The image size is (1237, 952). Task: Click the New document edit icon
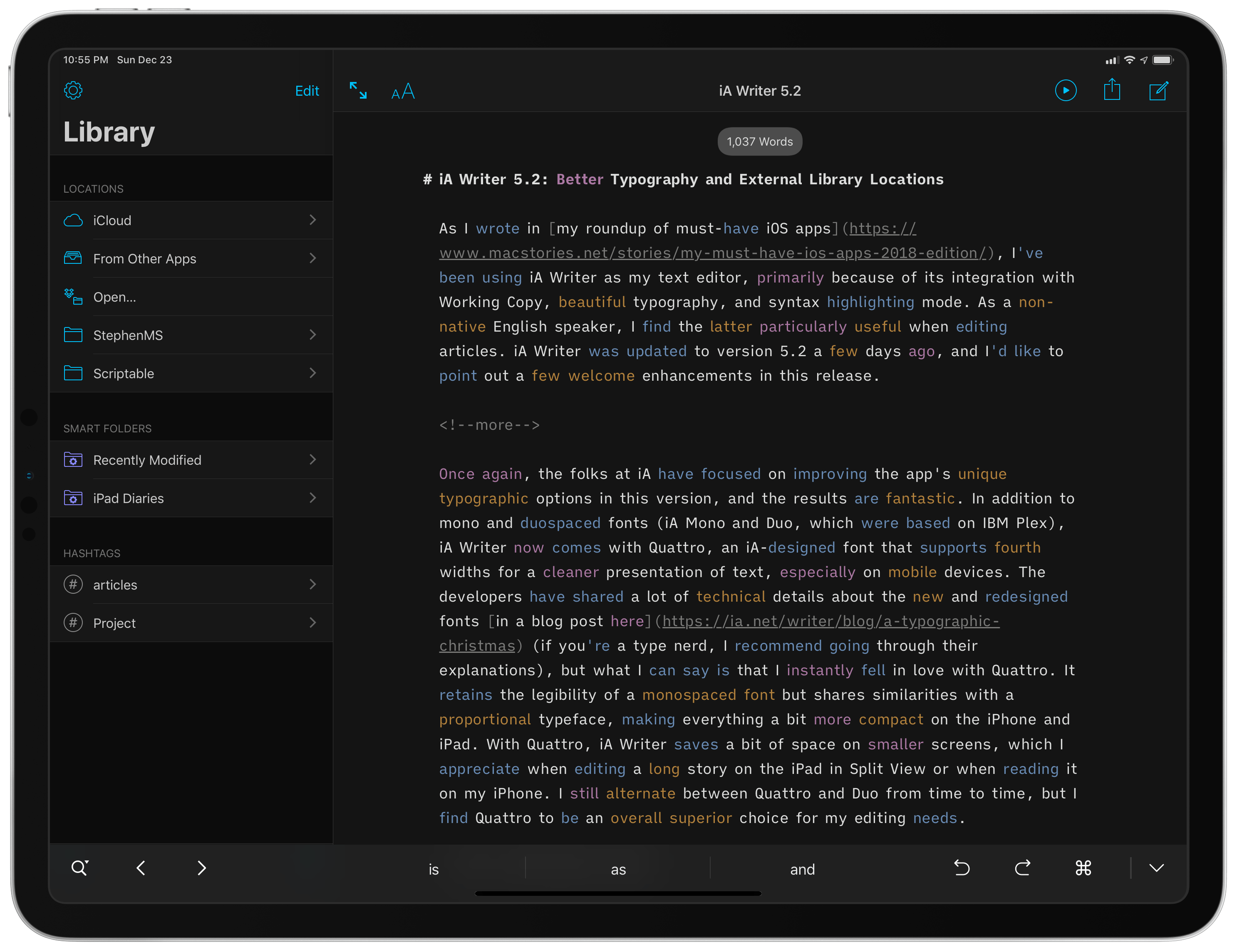[x=1159, y=91]
